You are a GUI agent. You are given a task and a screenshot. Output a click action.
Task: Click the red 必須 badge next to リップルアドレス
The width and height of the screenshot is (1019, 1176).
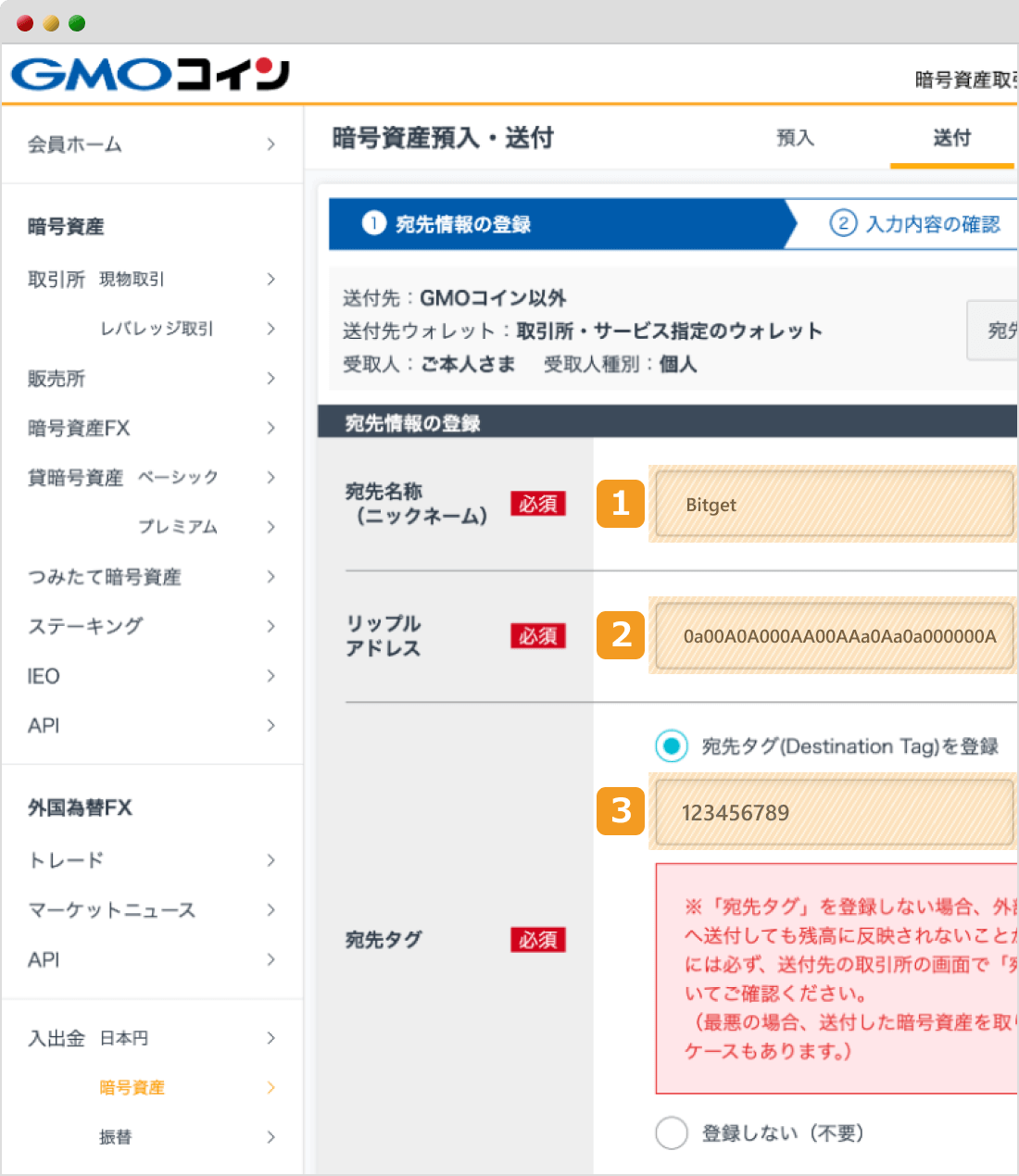[538, 636]
